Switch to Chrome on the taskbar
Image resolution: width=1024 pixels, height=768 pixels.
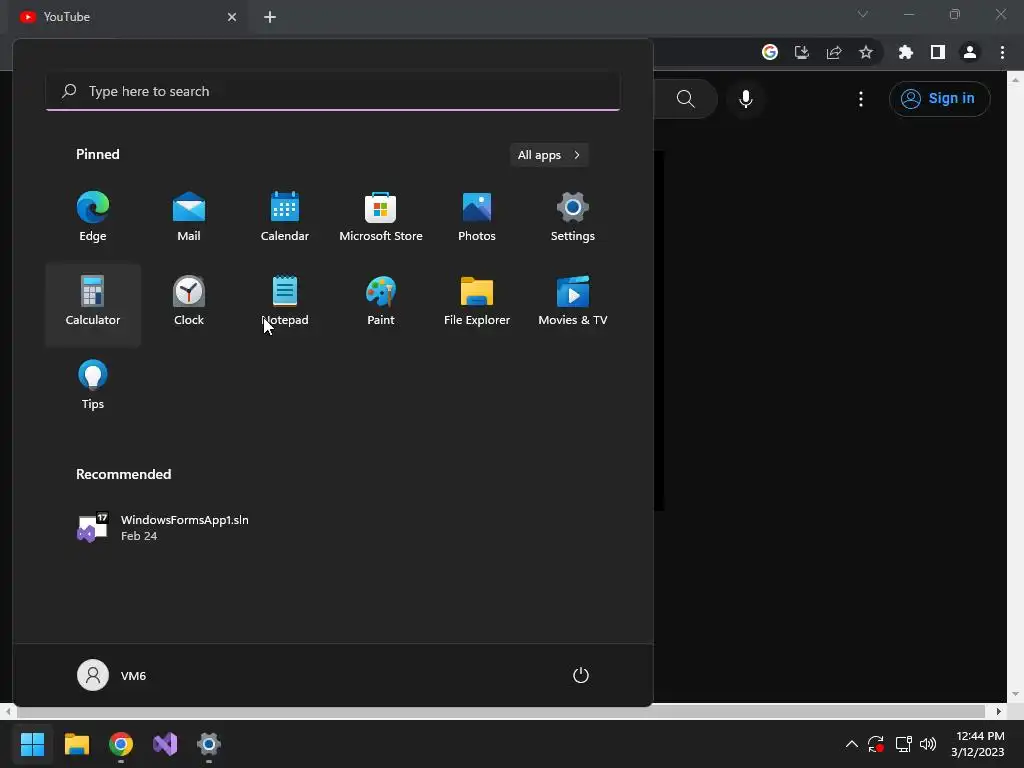click(121, 744)
